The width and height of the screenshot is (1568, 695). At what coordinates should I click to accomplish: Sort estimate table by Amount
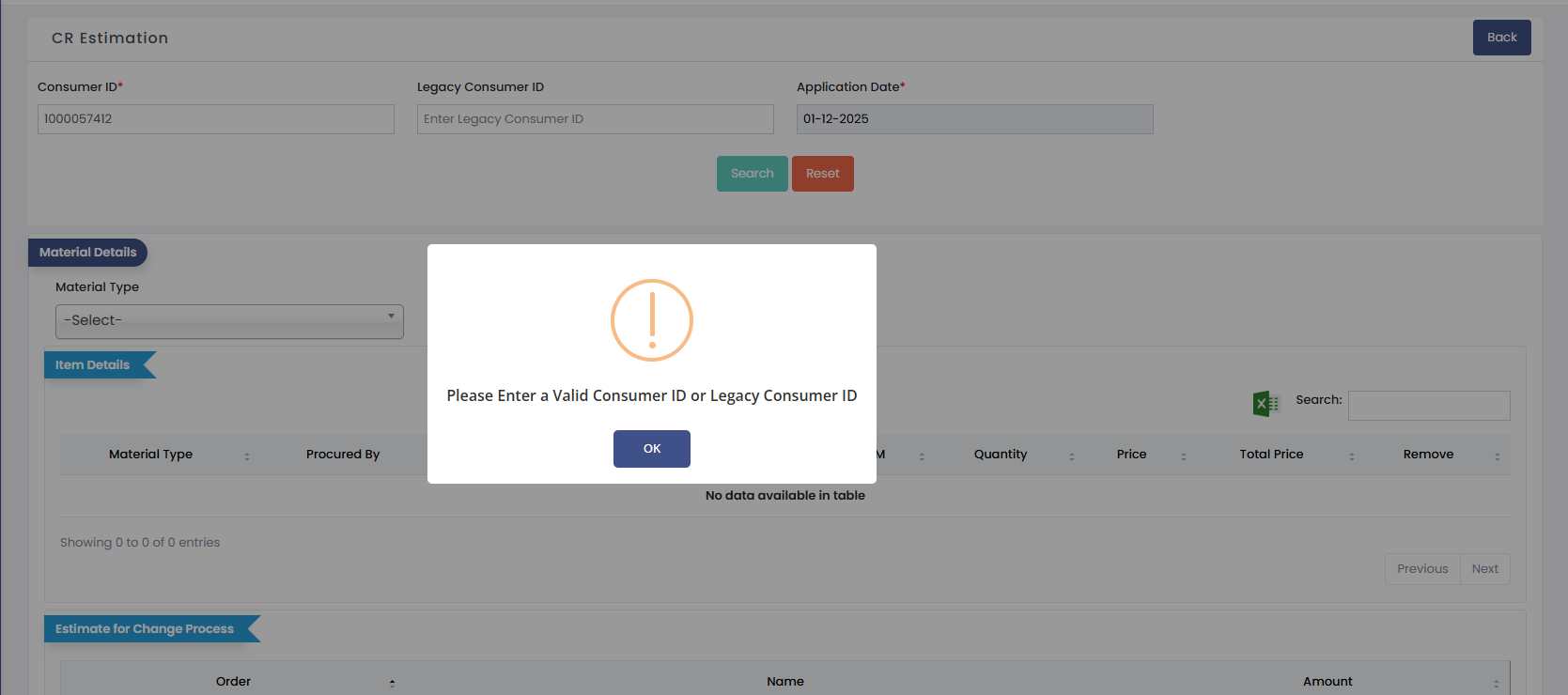tap(1327, 682)
